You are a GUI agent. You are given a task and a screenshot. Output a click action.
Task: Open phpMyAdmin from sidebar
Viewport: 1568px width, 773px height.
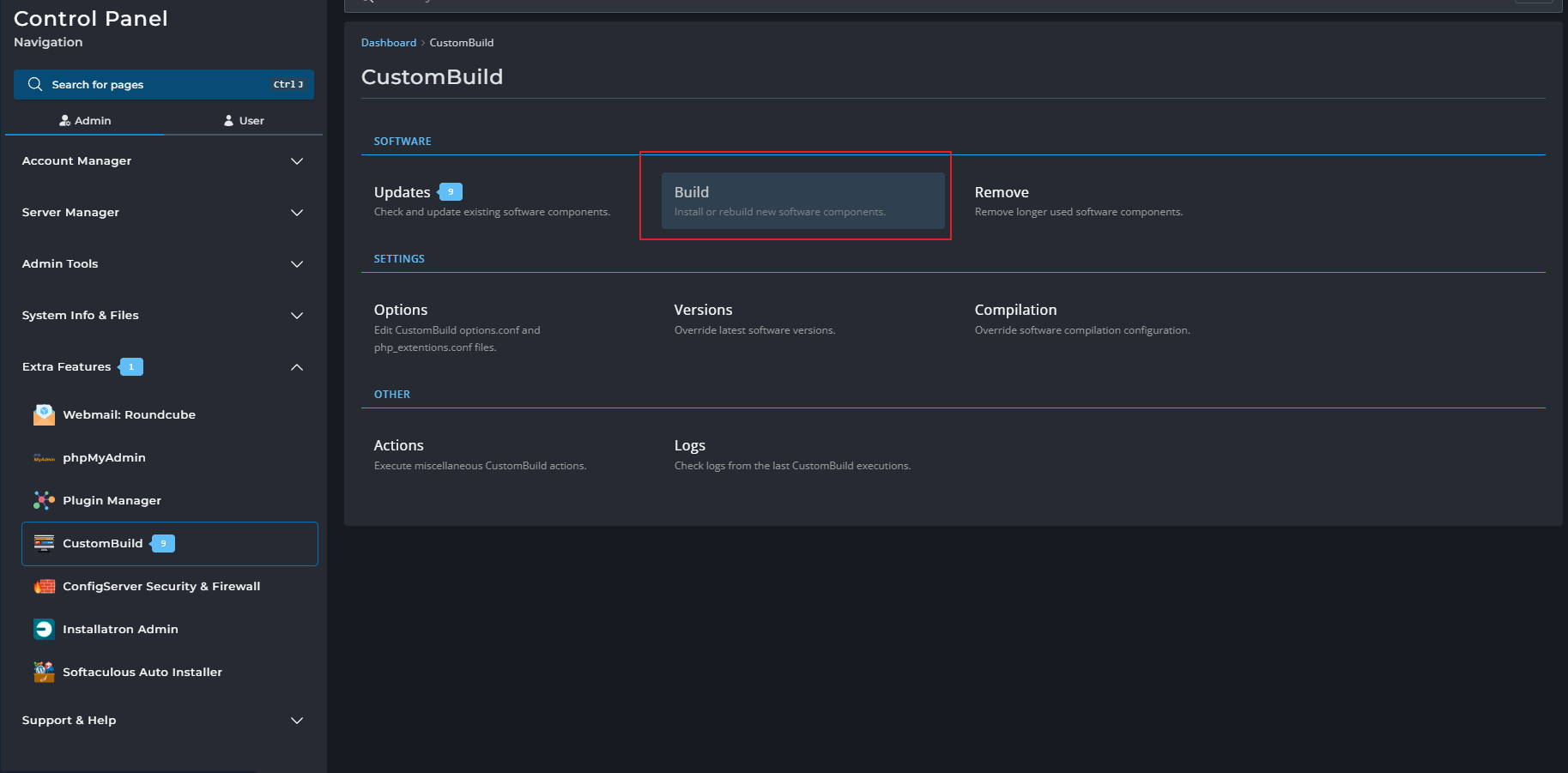click(170, 457)
